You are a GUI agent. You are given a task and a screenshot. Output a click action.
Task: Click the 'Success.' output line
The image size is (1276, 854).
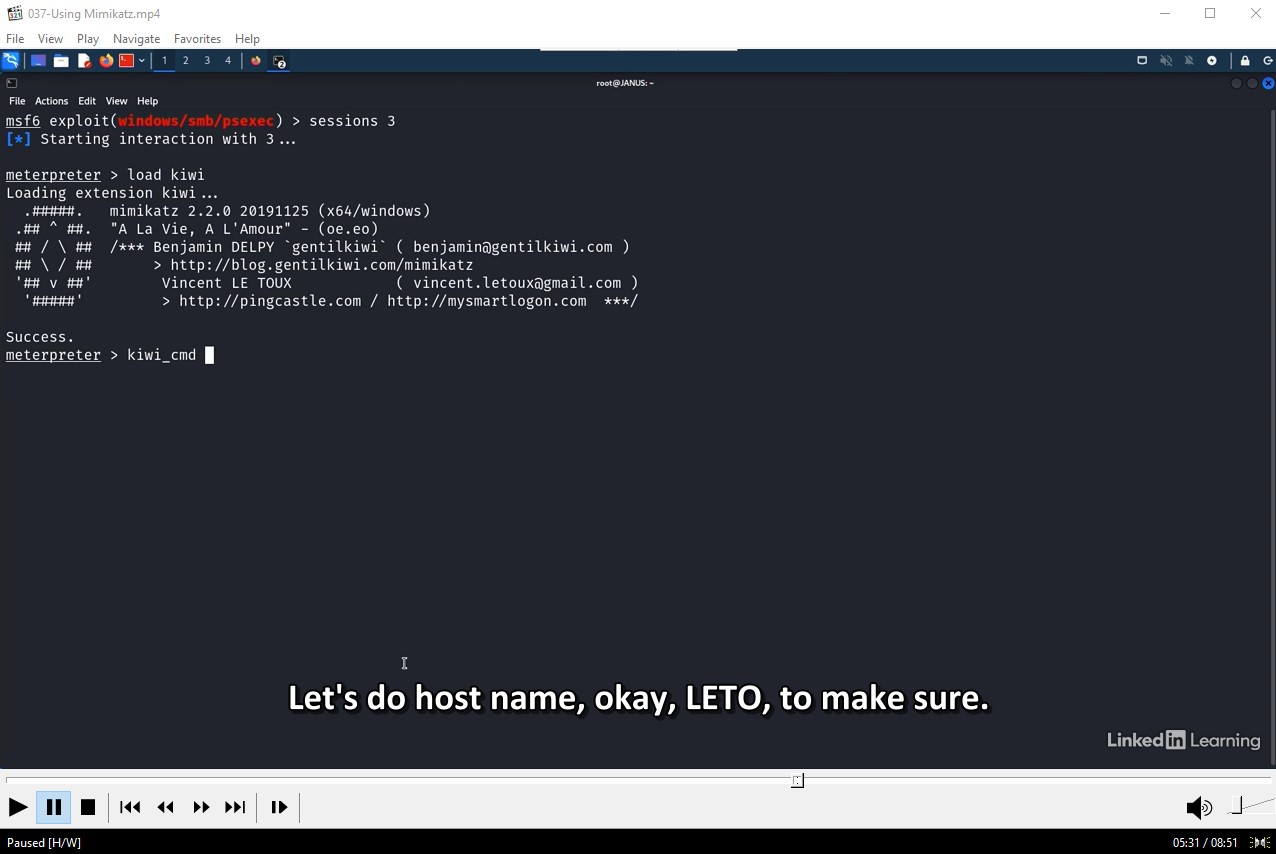[40, 337]
